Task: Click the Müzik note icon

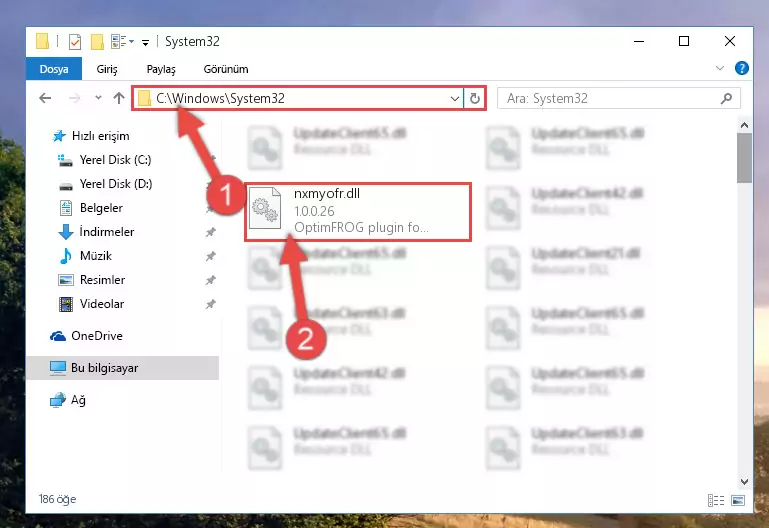Action: (x=65, y=256)
